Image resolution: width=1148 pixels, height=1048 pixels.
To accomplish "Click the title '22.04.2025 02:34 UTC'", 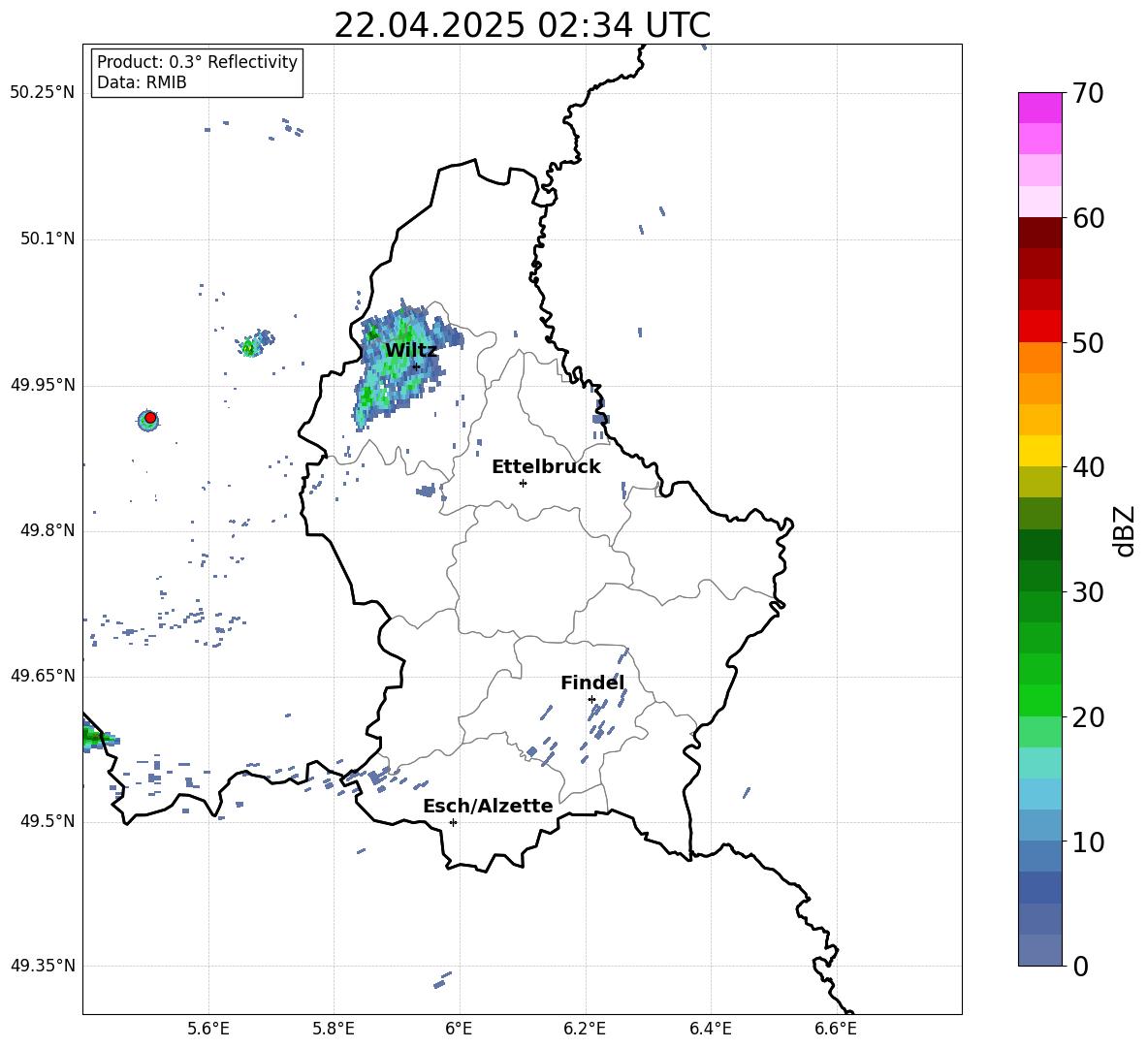I will coord(522,25).
